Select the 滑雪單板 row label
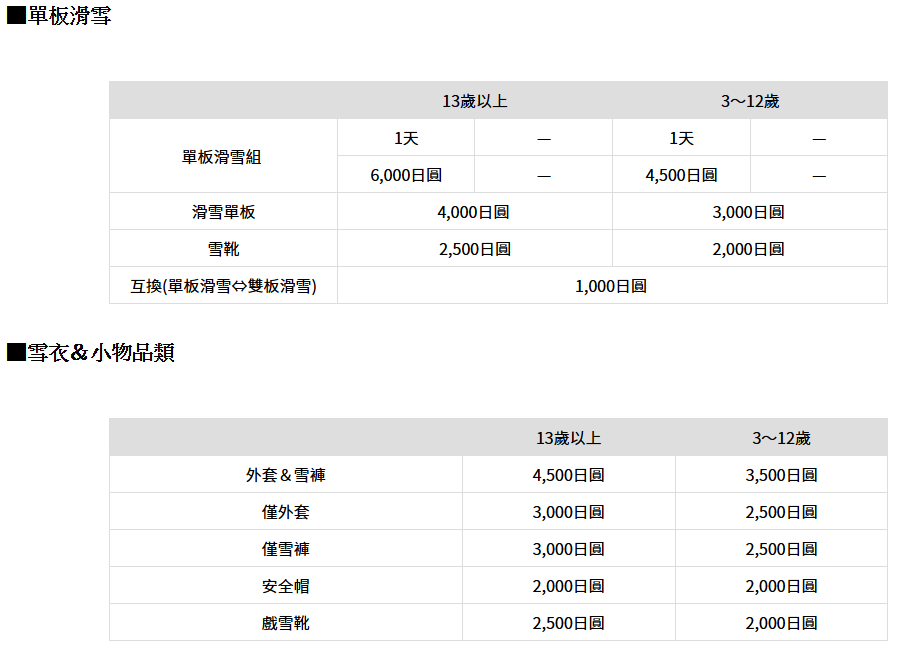 tap(223, 212)
